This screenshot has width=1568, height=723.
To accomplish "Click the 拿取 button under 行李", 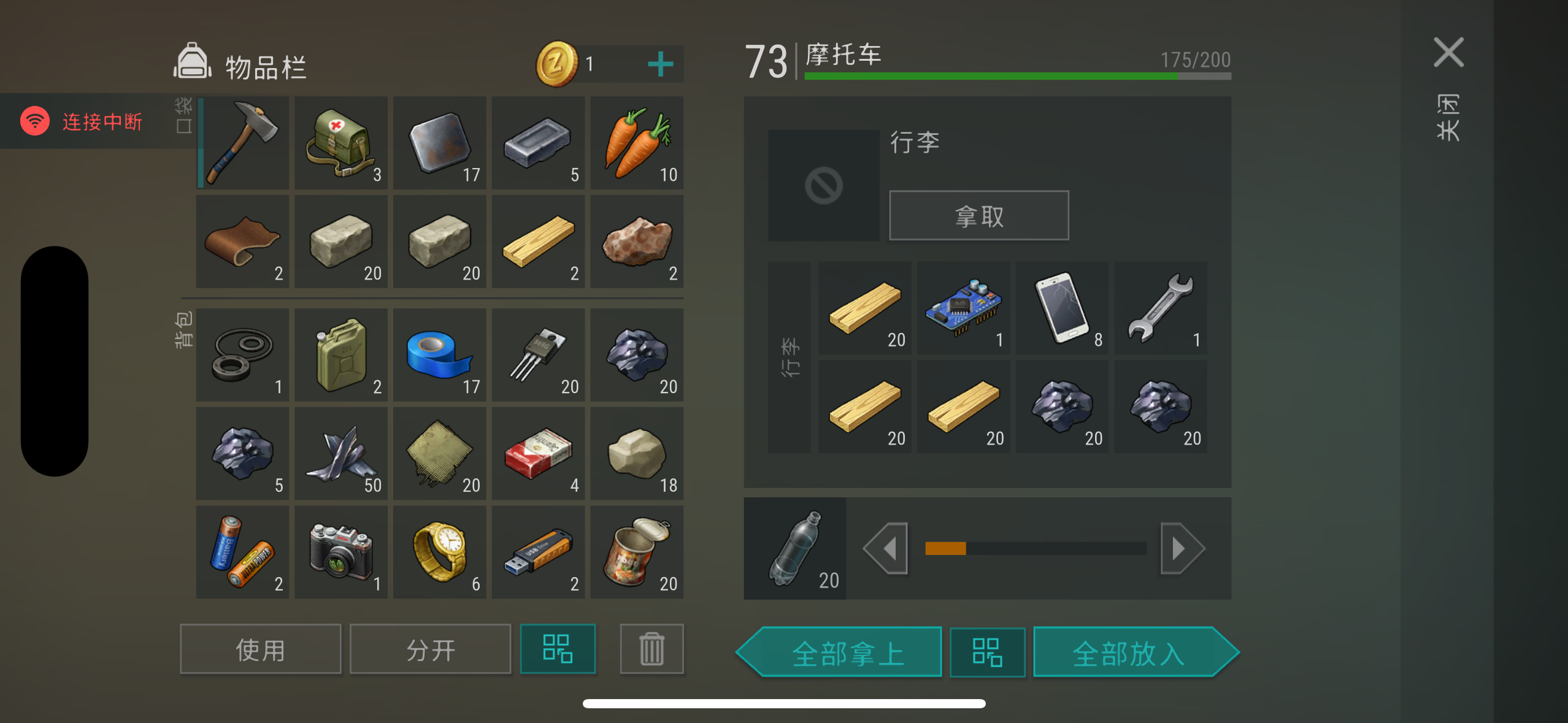I will [x=979, y=216].
